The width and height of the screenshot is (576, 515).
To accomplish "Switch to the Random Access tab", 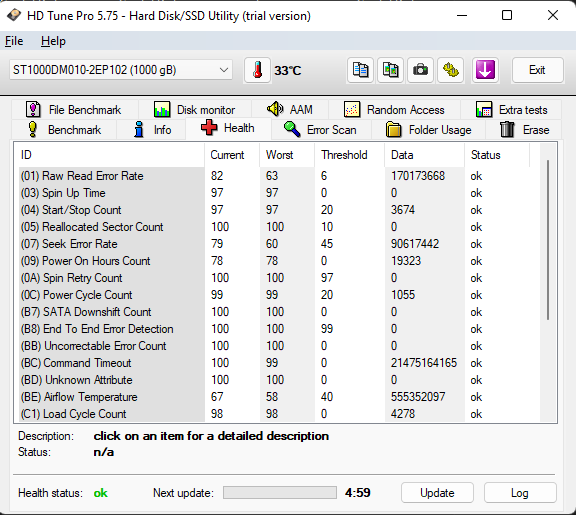I will (394, 109).
